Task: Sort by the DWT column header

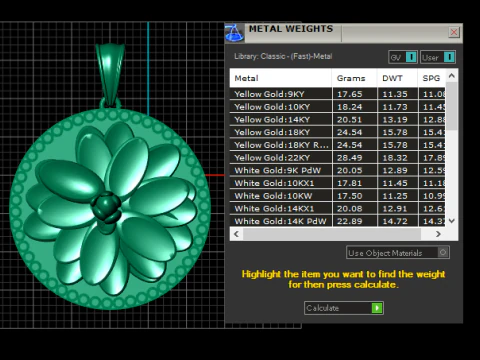Action: click(x=397, y=78)
